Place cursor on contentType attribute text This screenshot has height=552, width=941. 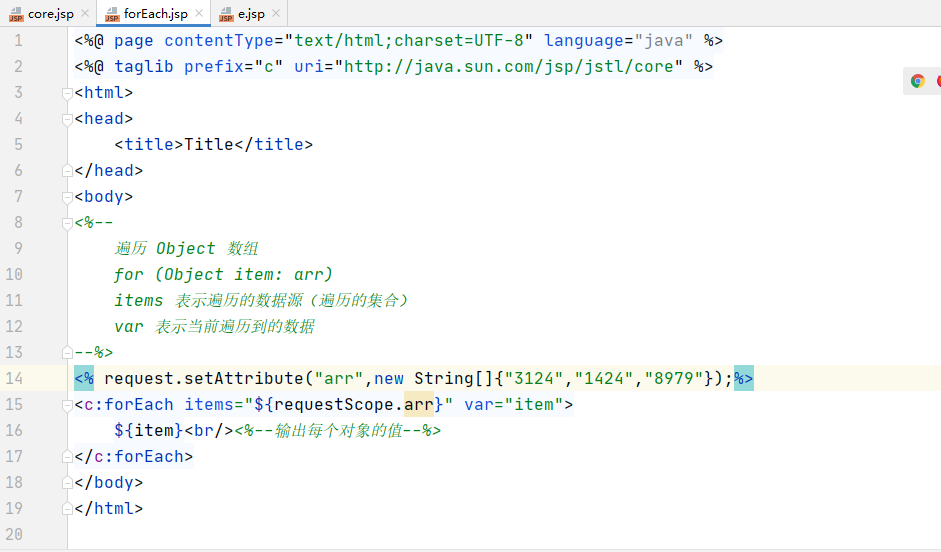(219, 40)
